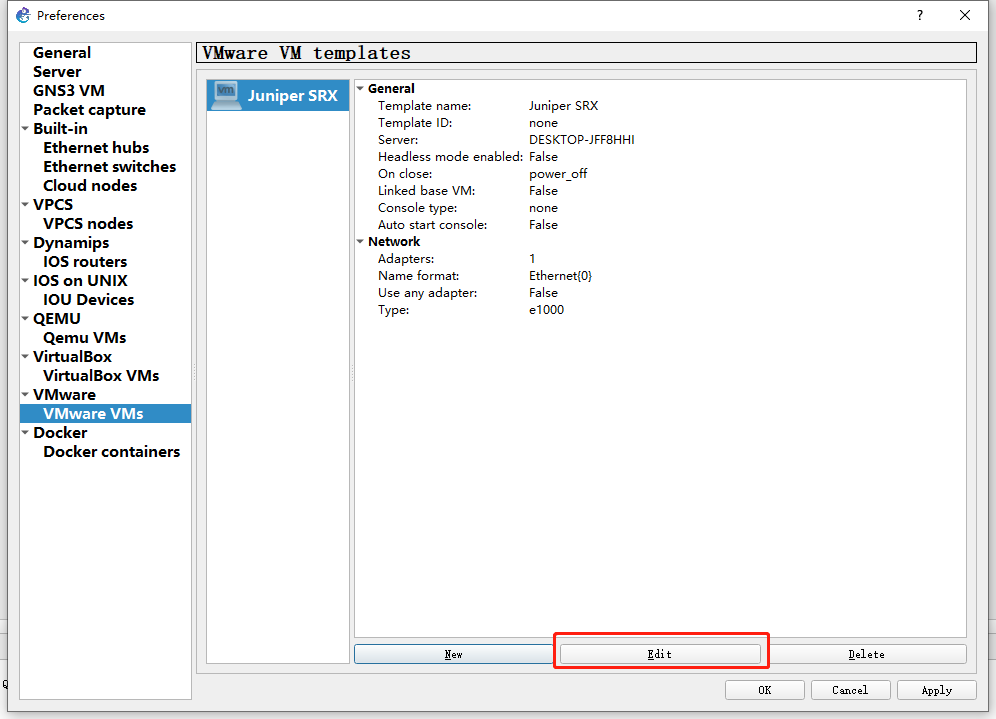Click the Type value e1000
The width and height of the screenshot is (996, 719).
(546, 310)
